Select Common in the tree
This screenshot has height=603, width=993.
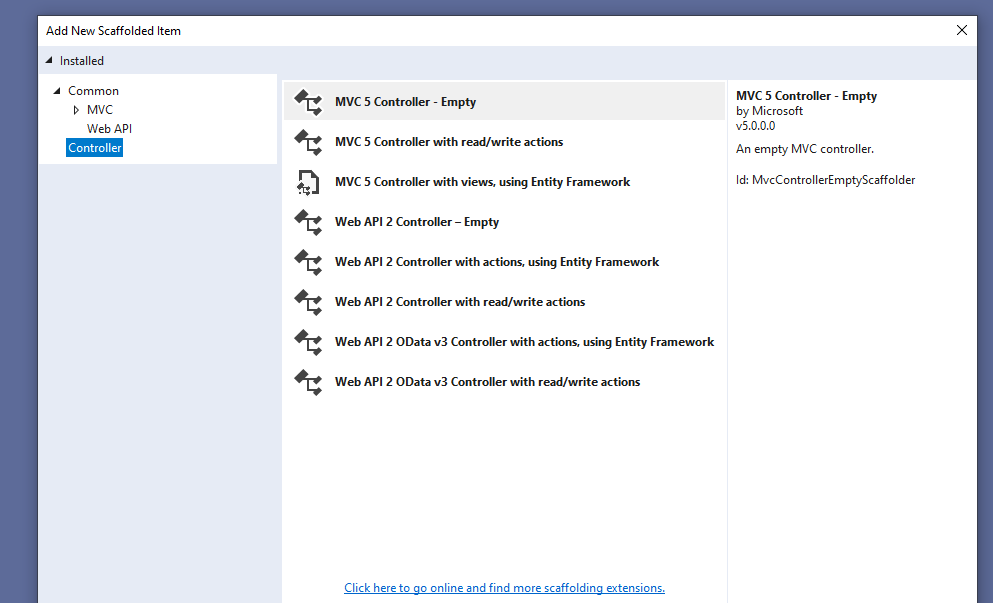[94, 91]
